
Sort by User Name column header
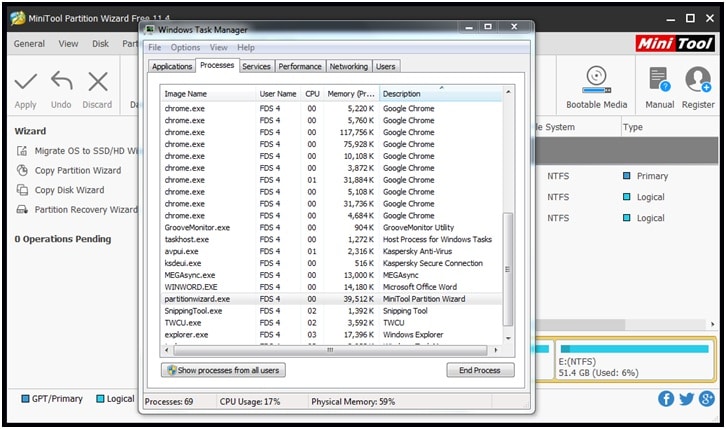point(278,93)
